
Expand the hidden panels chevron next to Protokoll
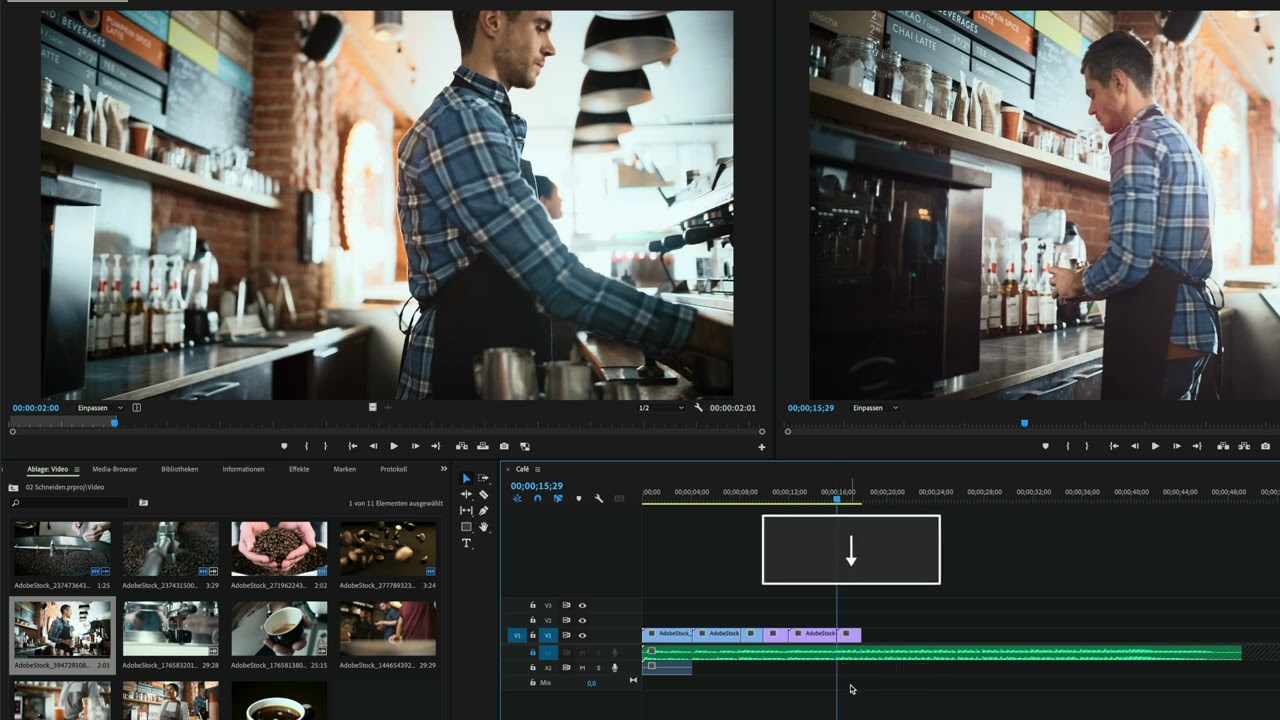point(443,467)
